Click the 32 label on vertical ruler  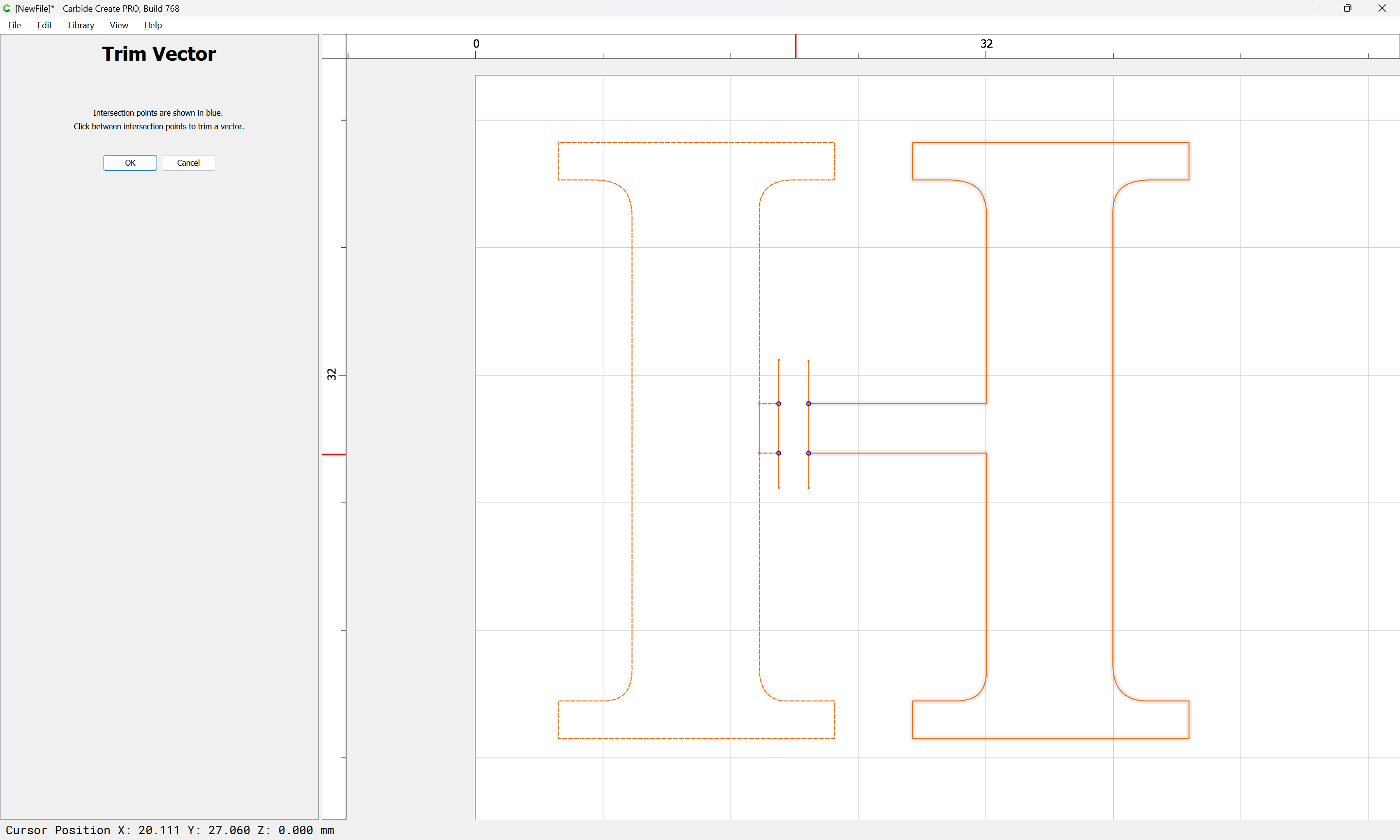tap(332, 374)
